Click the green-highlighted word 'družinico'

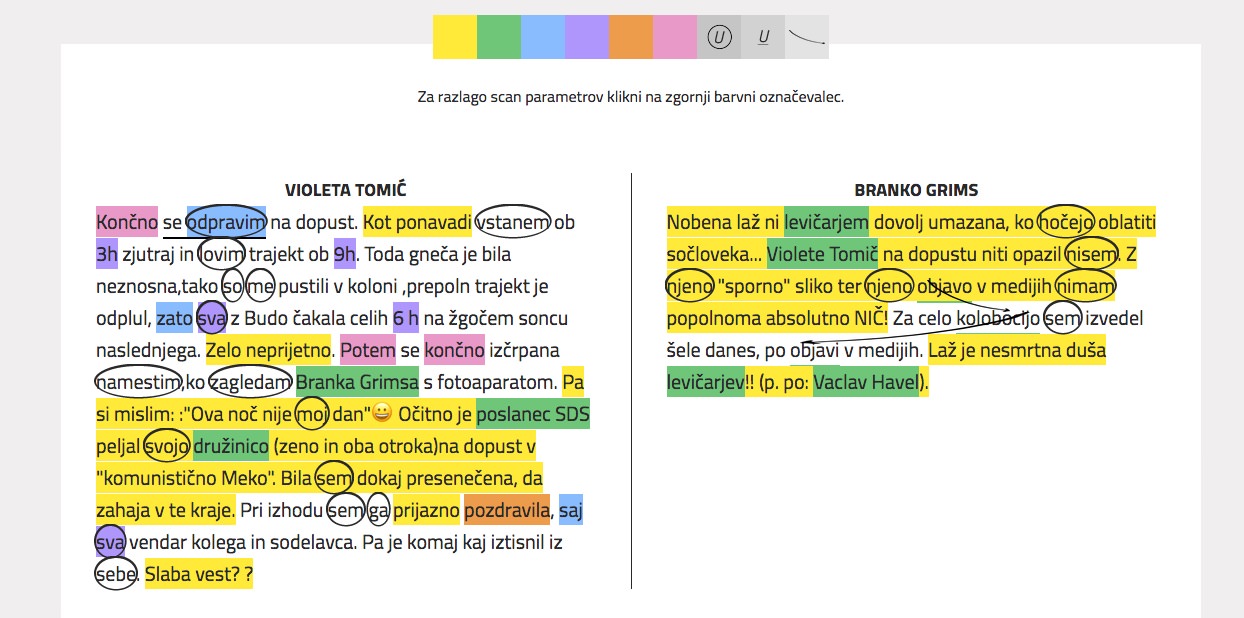(x=230, y=447)
